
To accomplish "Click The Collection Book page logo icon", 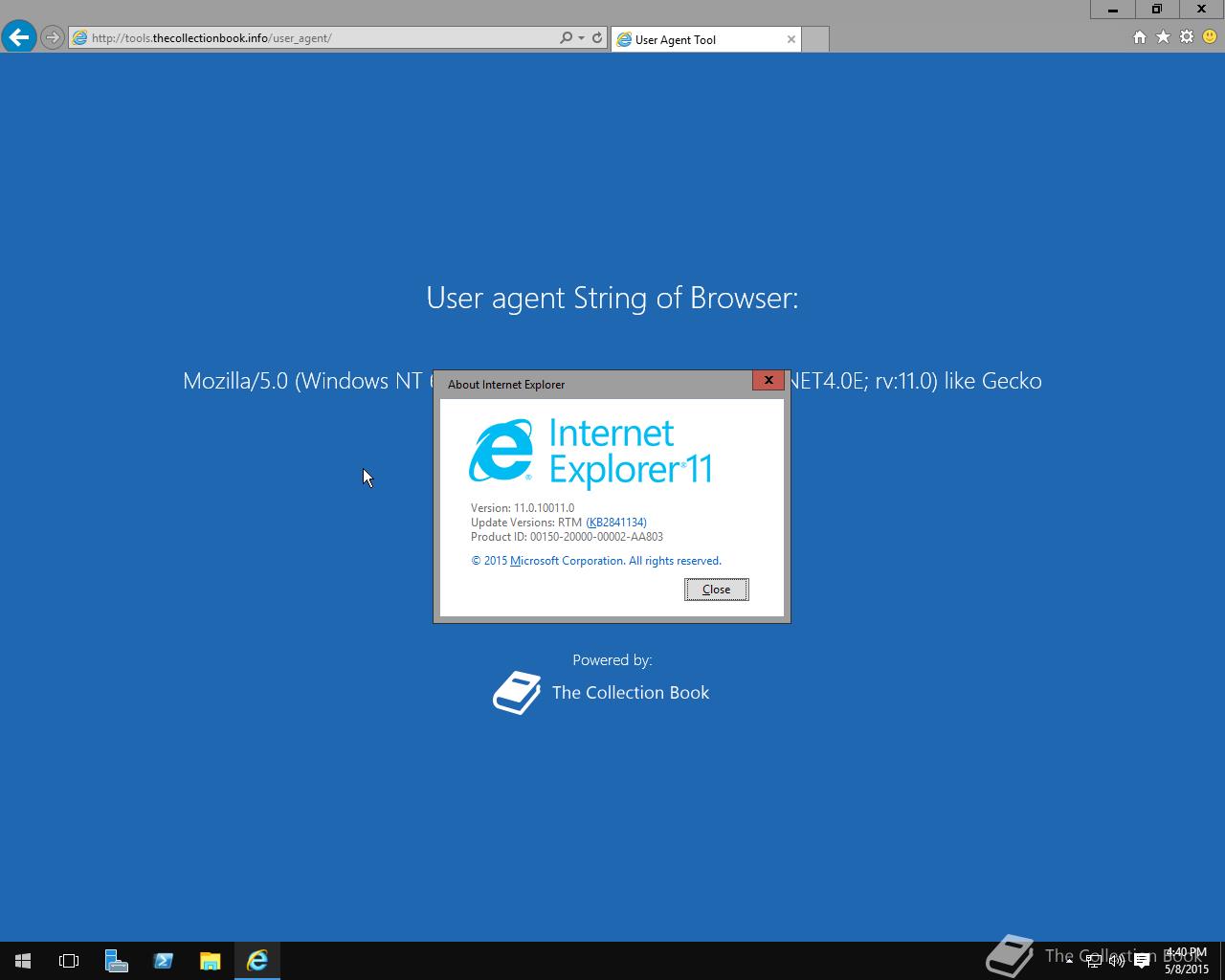I will click(x=517, y=693).
